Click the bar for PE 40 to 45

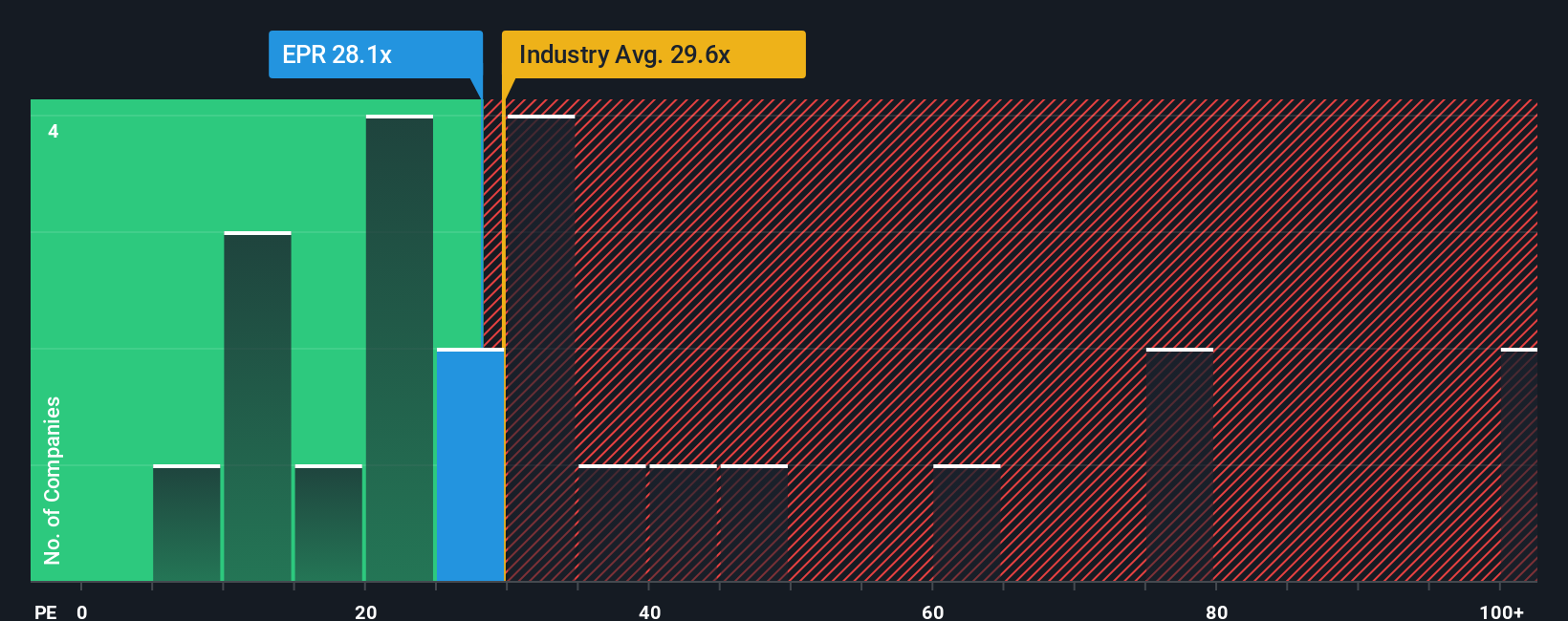684,524
